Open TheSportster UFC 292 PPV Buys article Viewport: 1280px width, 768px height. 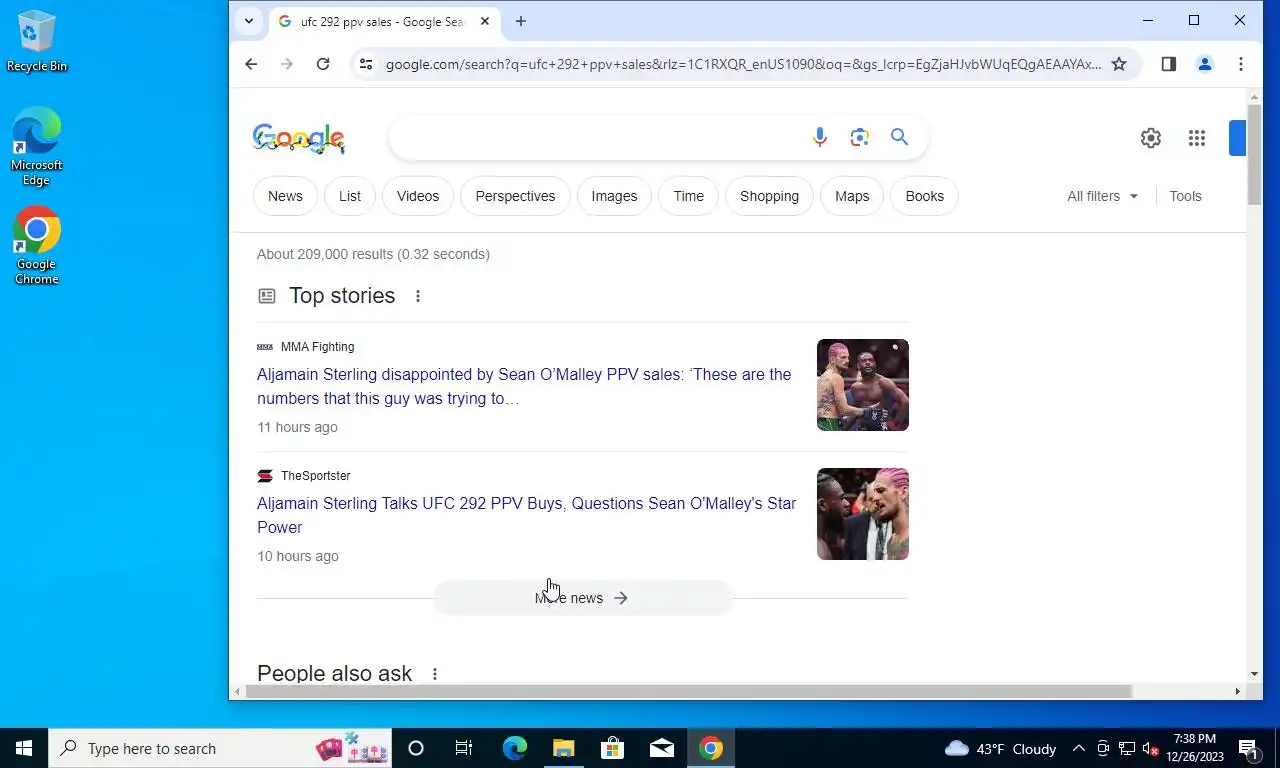coord(527,515)
